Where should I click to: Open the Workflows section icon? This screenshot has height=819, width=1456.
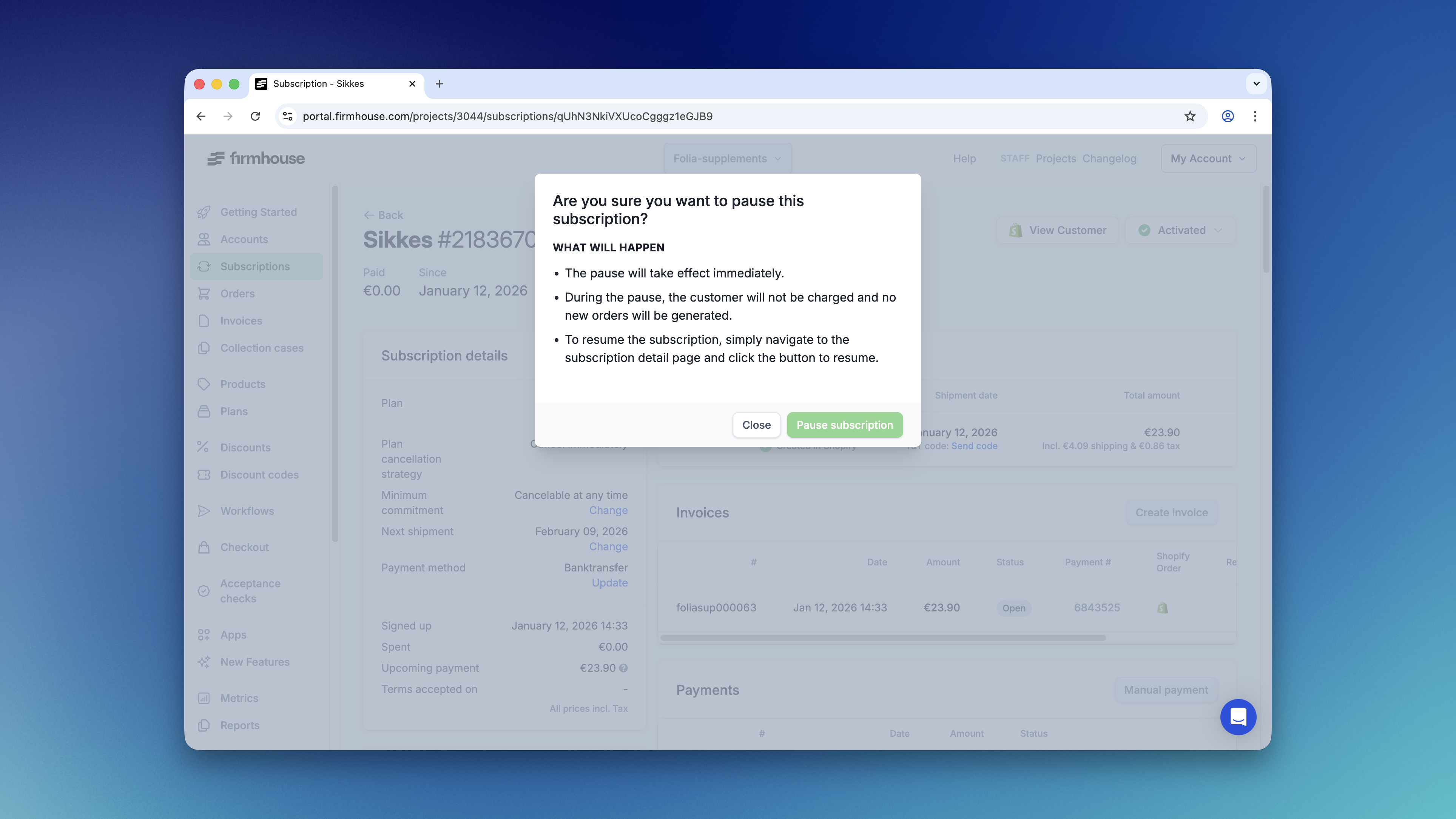(205, 511)
